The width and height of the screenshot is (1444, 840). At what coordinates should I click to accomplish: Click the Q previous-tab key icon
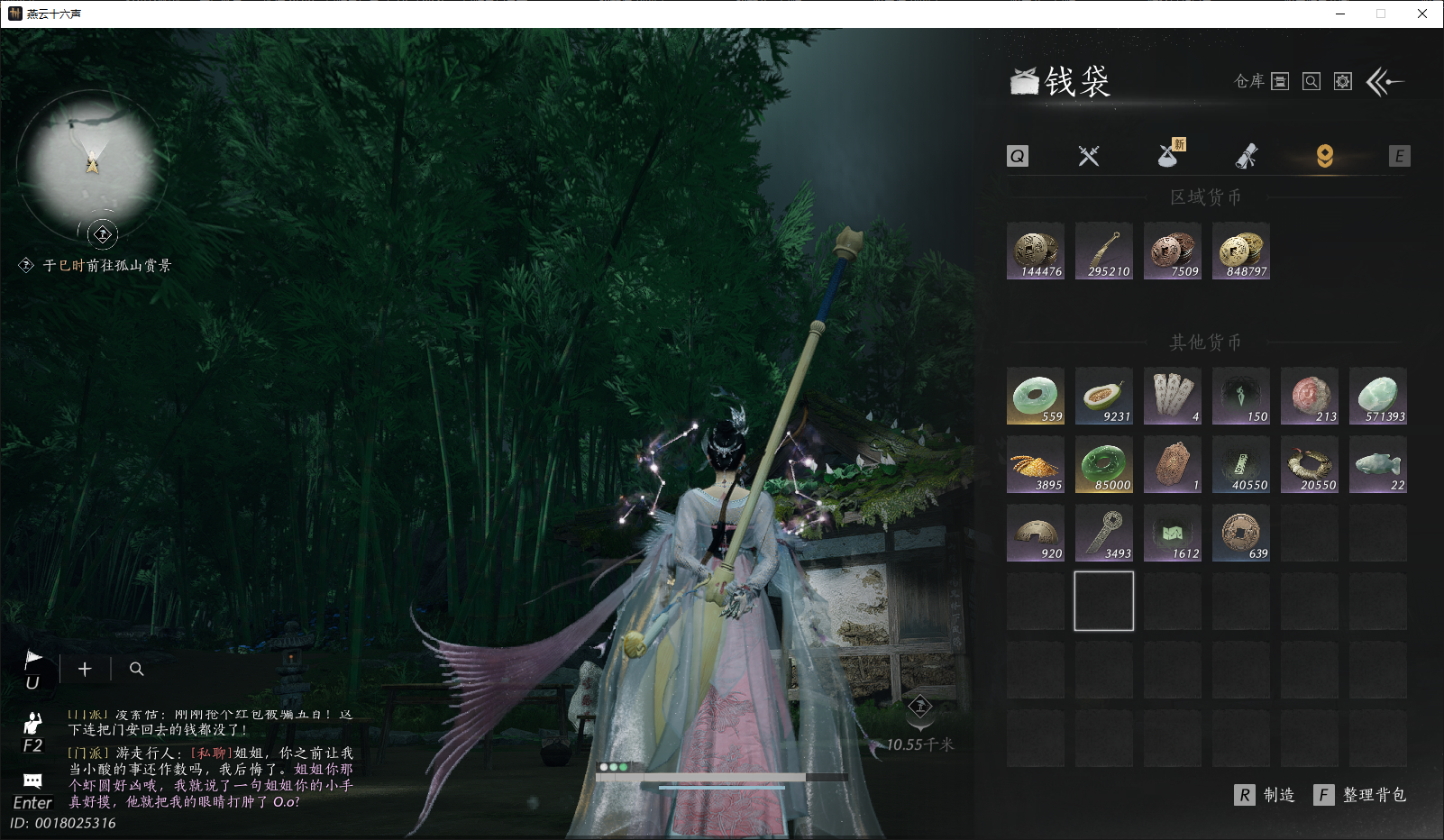(1018, 156)
